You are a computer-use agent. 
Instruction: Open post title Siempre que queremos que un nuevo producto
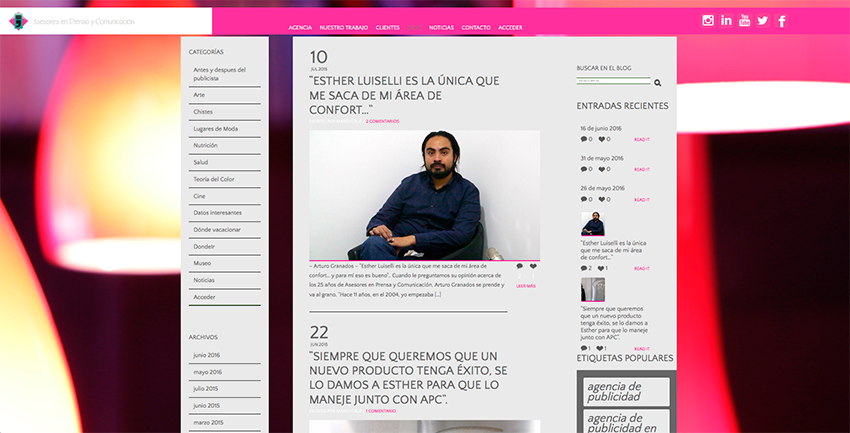click(409, 378)
